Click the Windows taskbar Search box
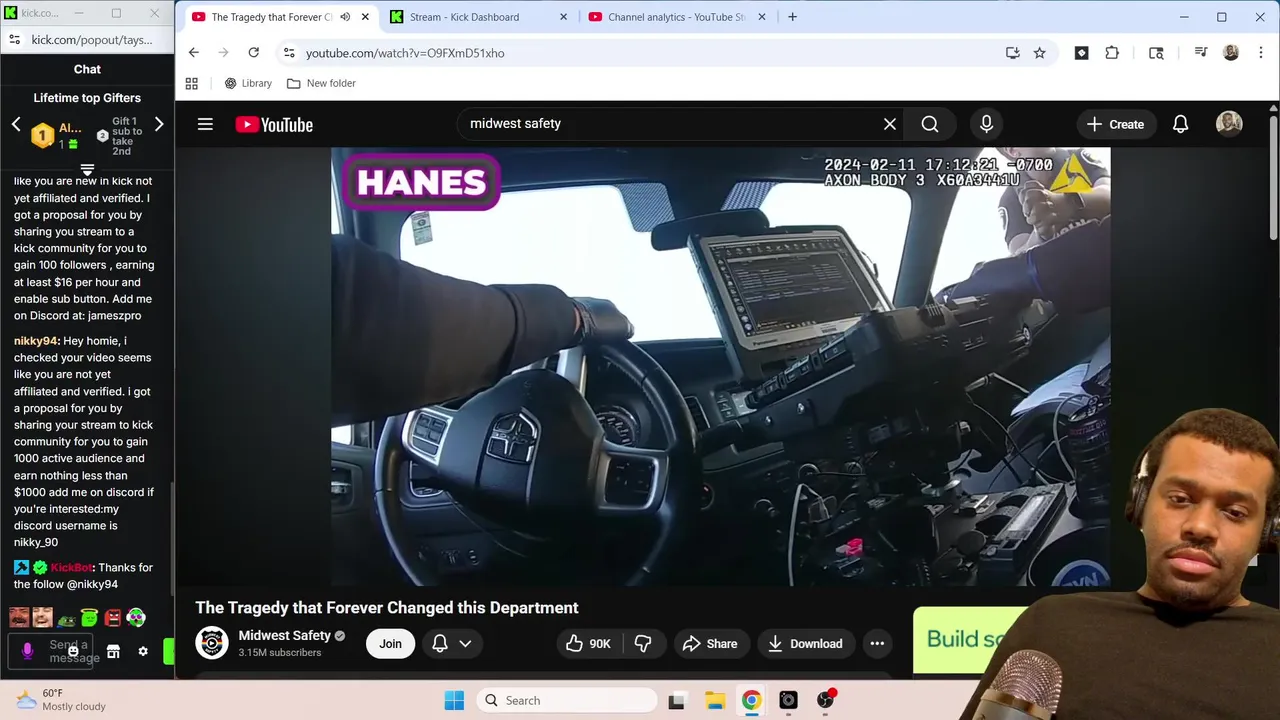Screen dimensions: 1280x720 coord(566,700)
